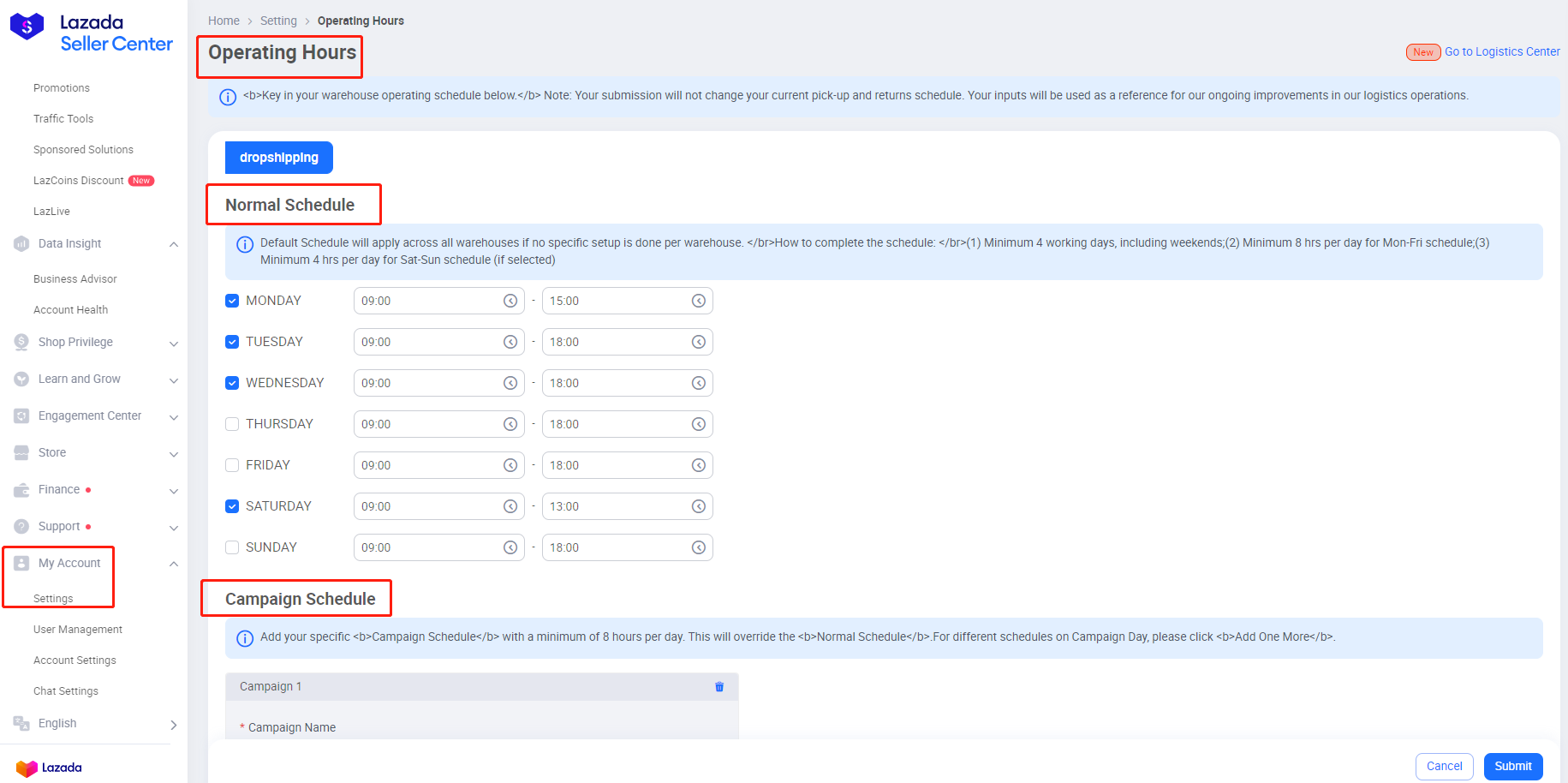Select the Finance sidebar icon
The height and width of the screenshot is (783, 1568).
point(21,489)
